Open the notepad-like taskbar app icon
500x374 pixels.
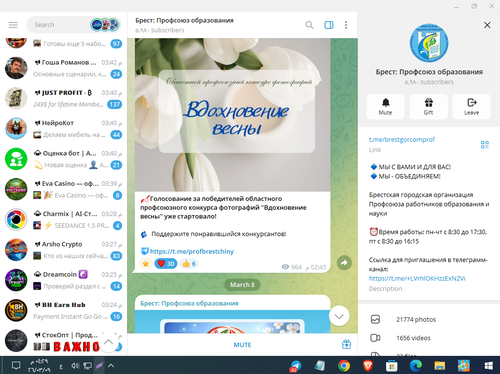pyautogui.click(x=320, y=366)
